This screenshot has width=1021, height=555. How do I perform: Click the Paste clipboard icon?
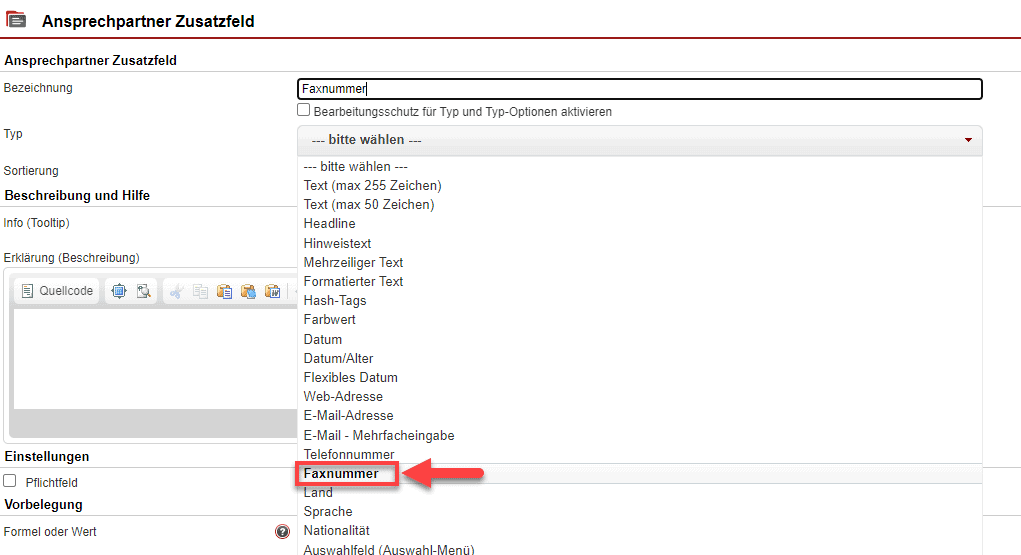225,291
